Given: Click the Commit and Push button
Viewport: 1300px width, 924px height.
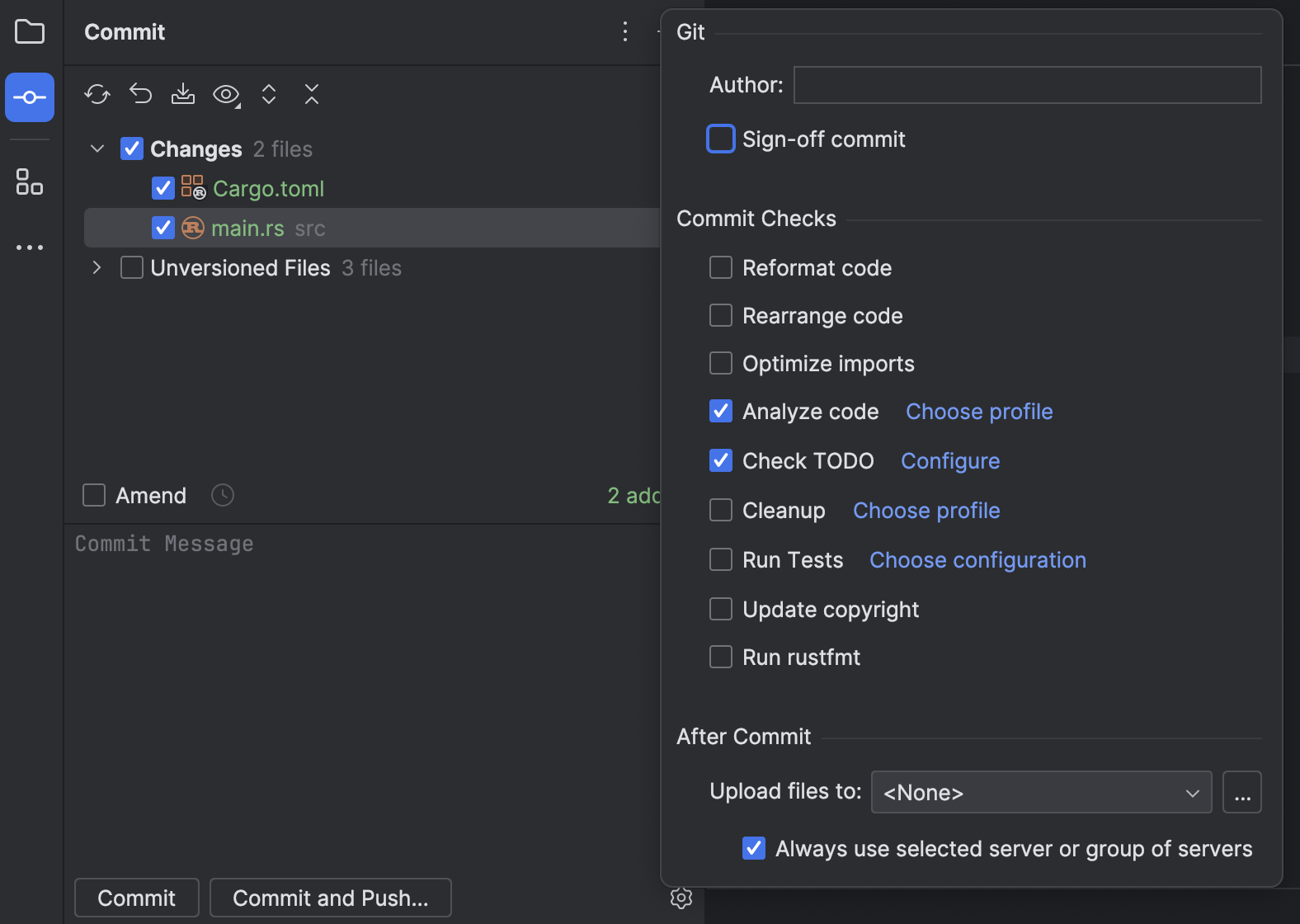Looking at the screenshot, I should [x=330, y=898].
